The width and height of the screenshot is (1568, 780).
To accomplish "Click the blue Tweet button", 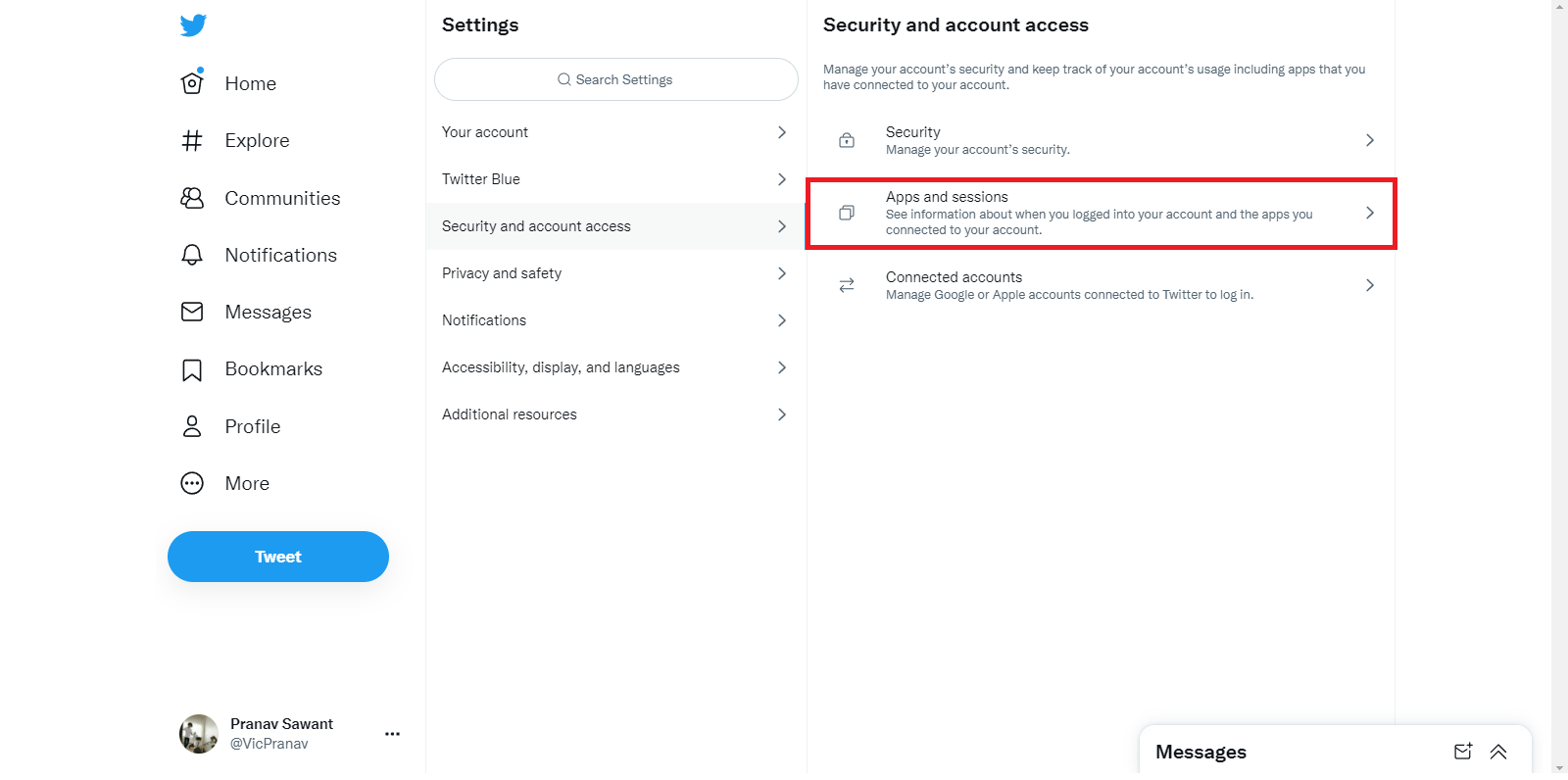I will 278,557.
